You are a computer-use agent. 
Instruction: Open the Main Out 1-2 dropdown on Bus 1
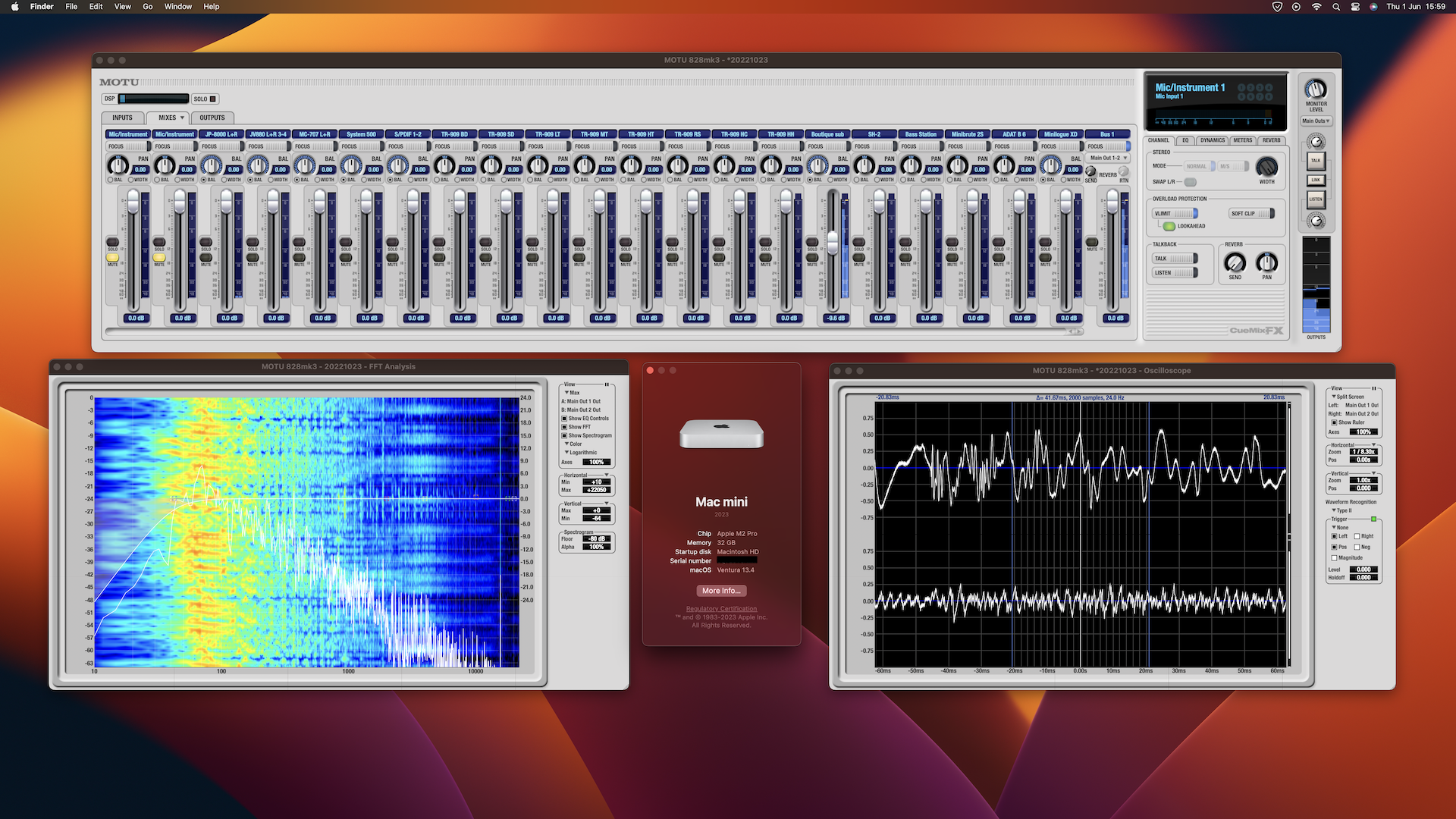tap(1109, 158)
